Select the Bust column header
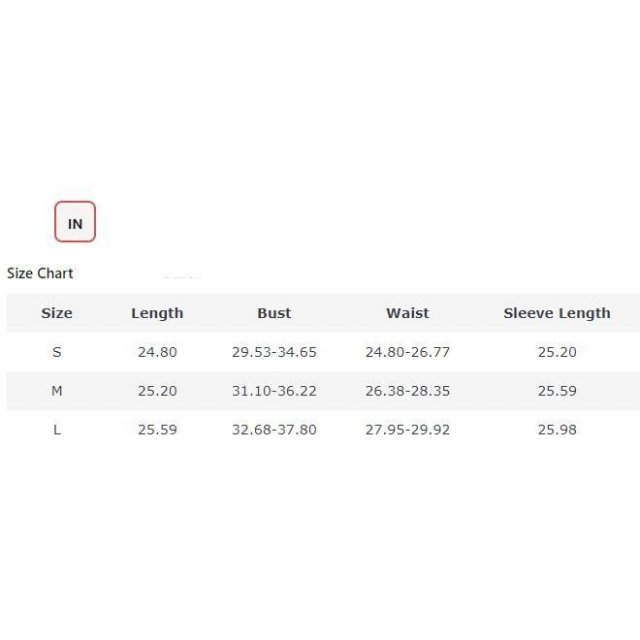 tap(274, 313)
